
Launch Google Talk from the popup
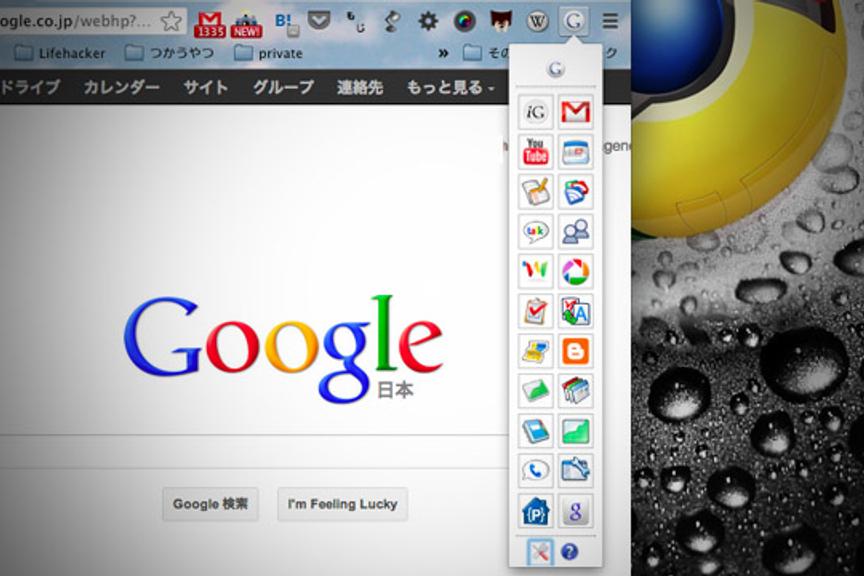(536, 232)
